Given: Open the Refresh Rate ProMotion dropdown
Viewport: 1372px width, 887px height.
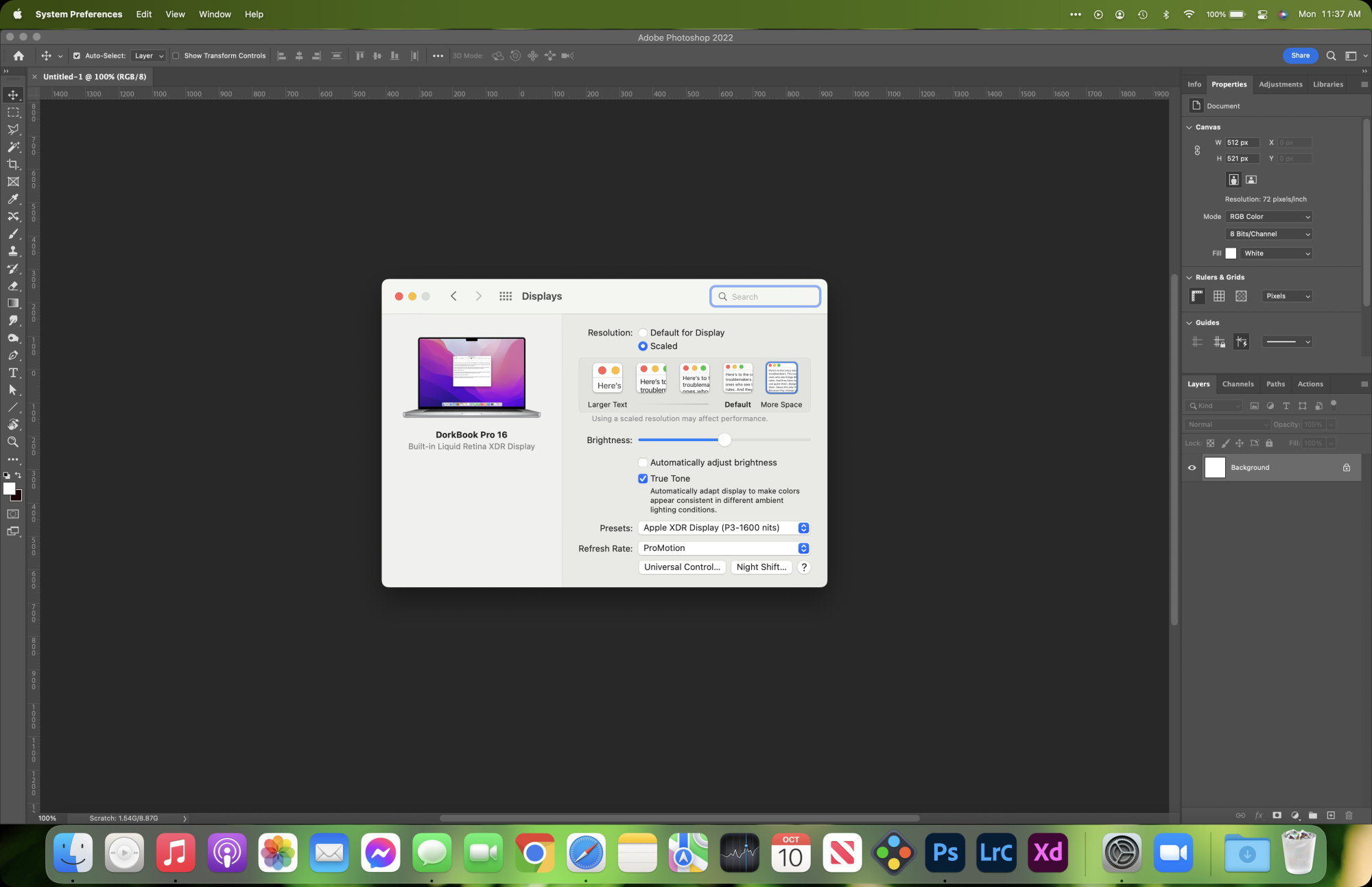Looking at the screenshot, I should (x=724, y=548).
